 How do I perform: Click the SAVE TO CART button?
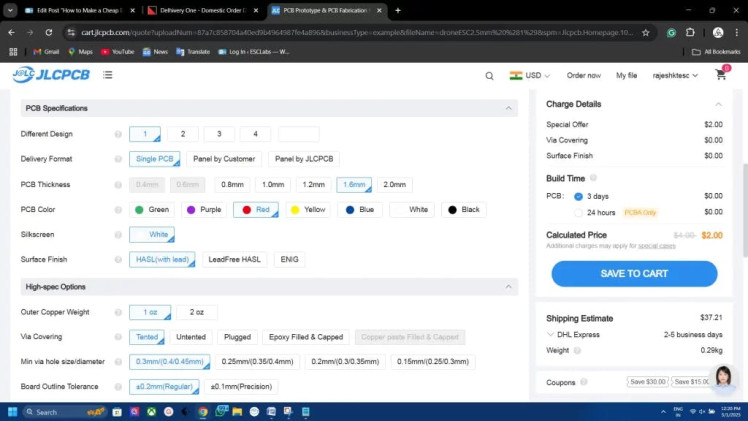[x=634, y=274]
